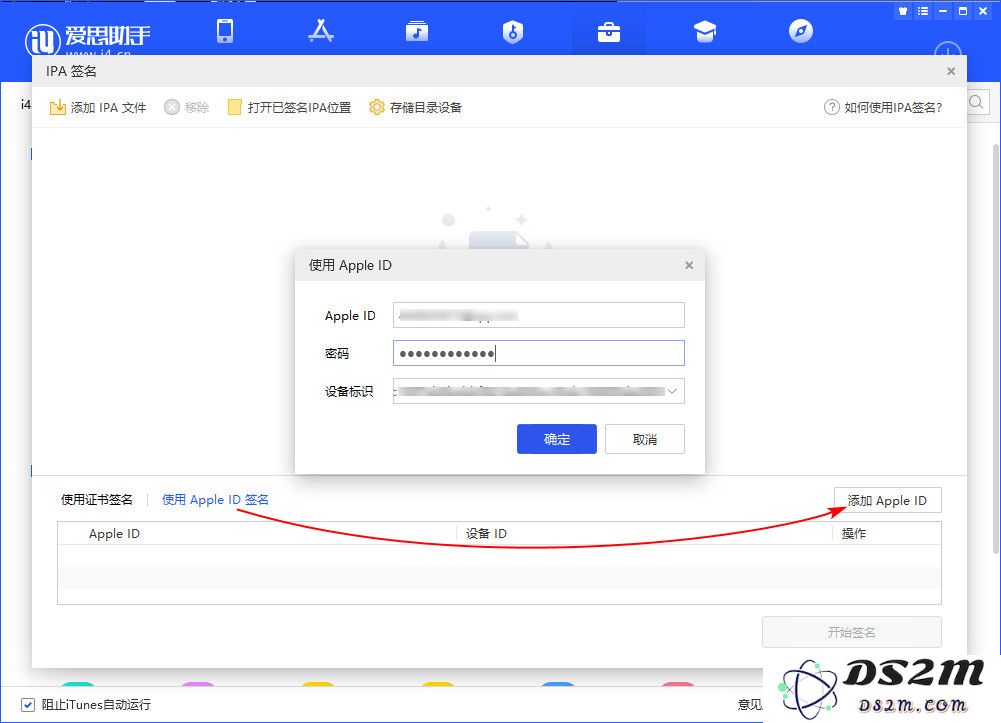Click the main window vertical scrollbar
This screenshot has width=1001, height=723.
[x=996, y=348]
